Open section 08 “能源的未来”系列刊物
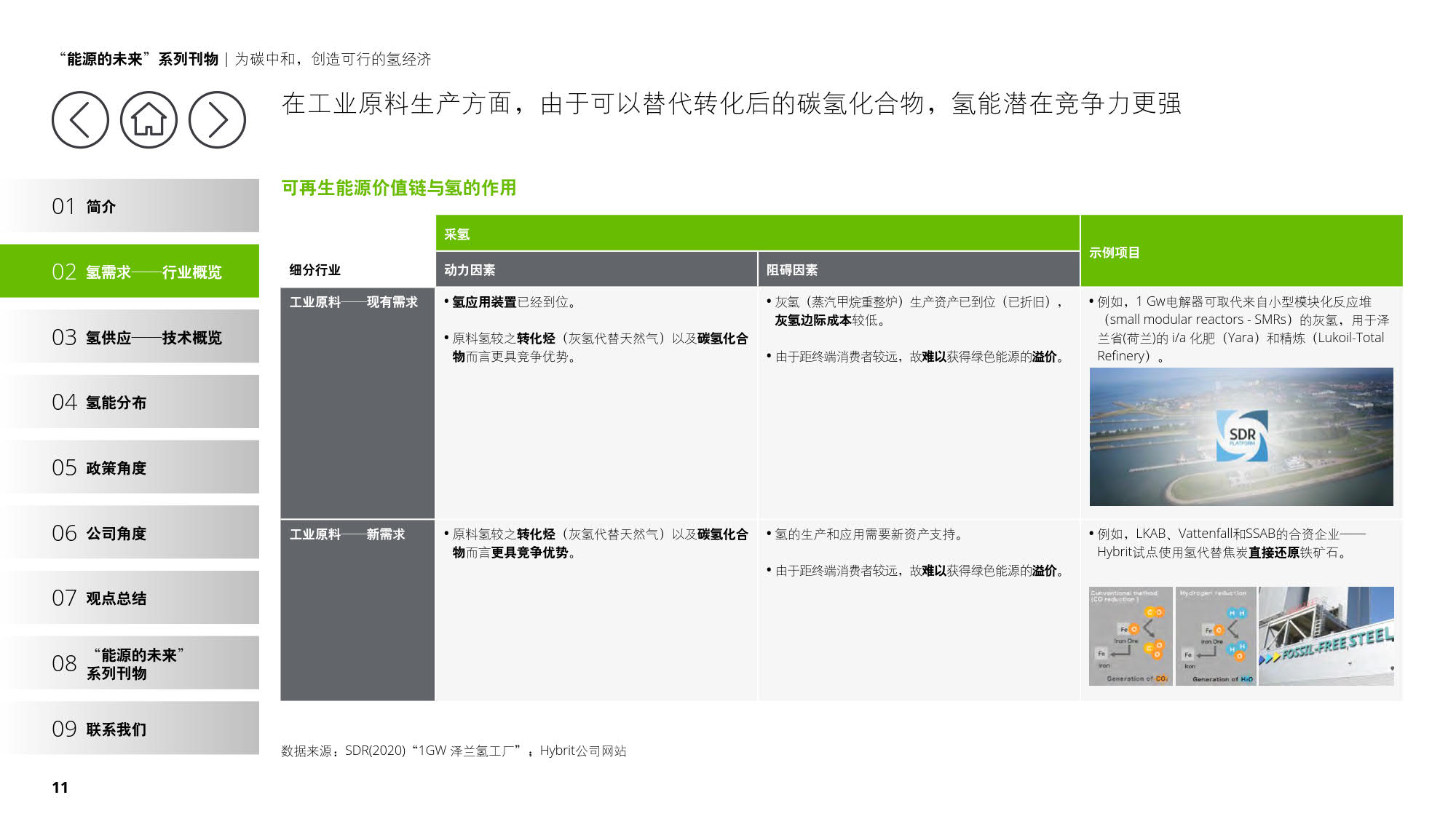 (x=130, y=663)
